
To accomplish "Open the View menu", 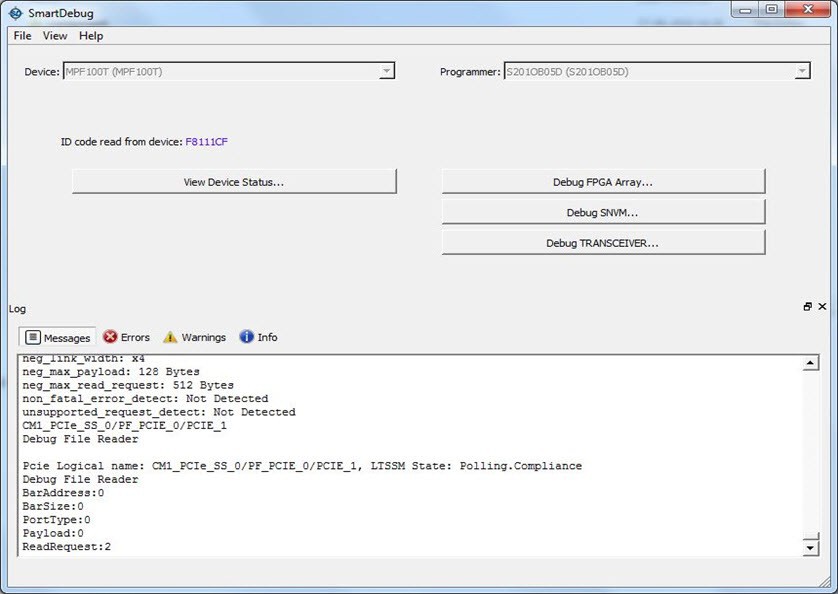I will tap(55, 36).
